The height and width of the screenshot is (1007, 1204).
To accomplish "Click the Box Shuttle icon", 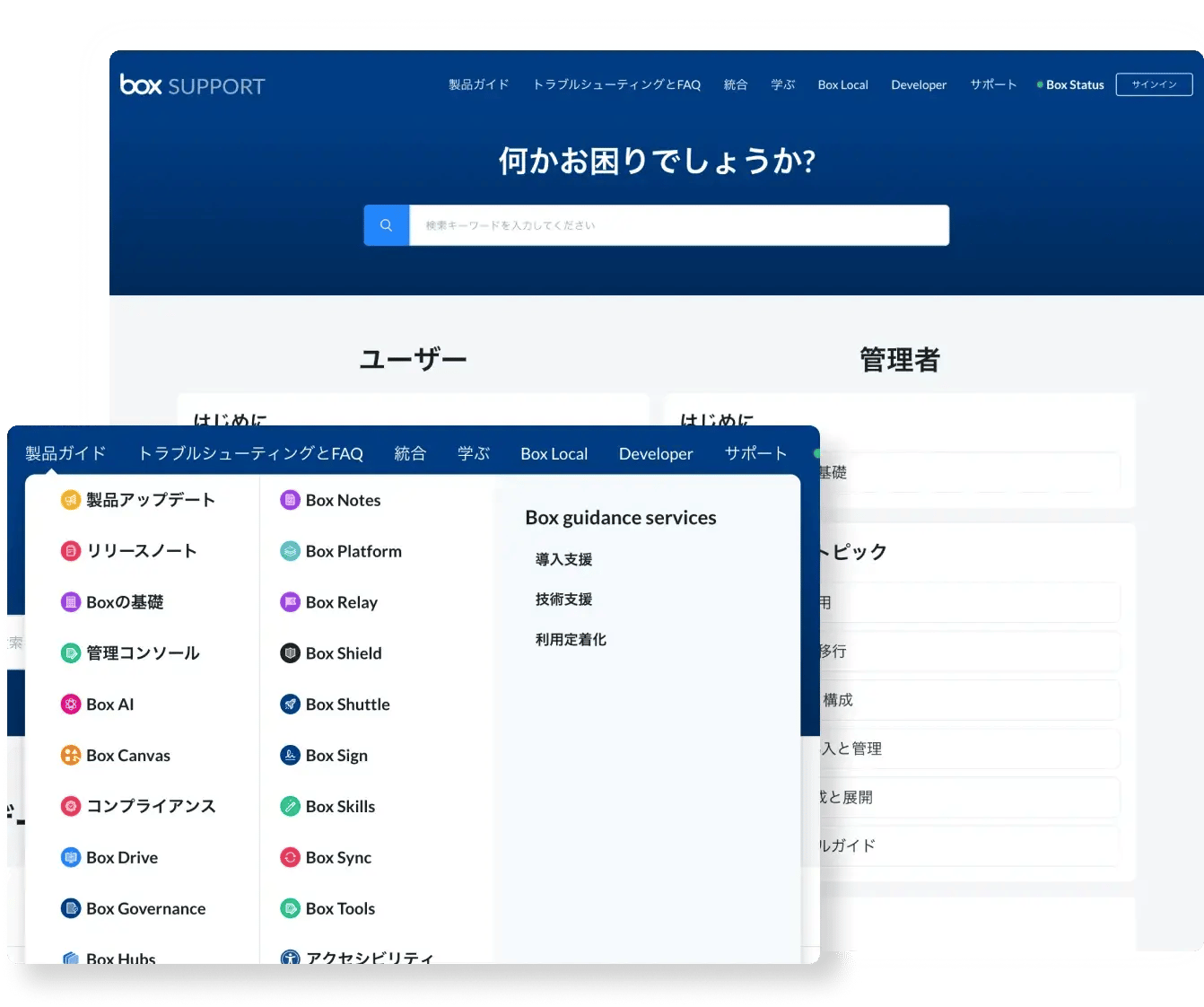I will coord(290,704).
